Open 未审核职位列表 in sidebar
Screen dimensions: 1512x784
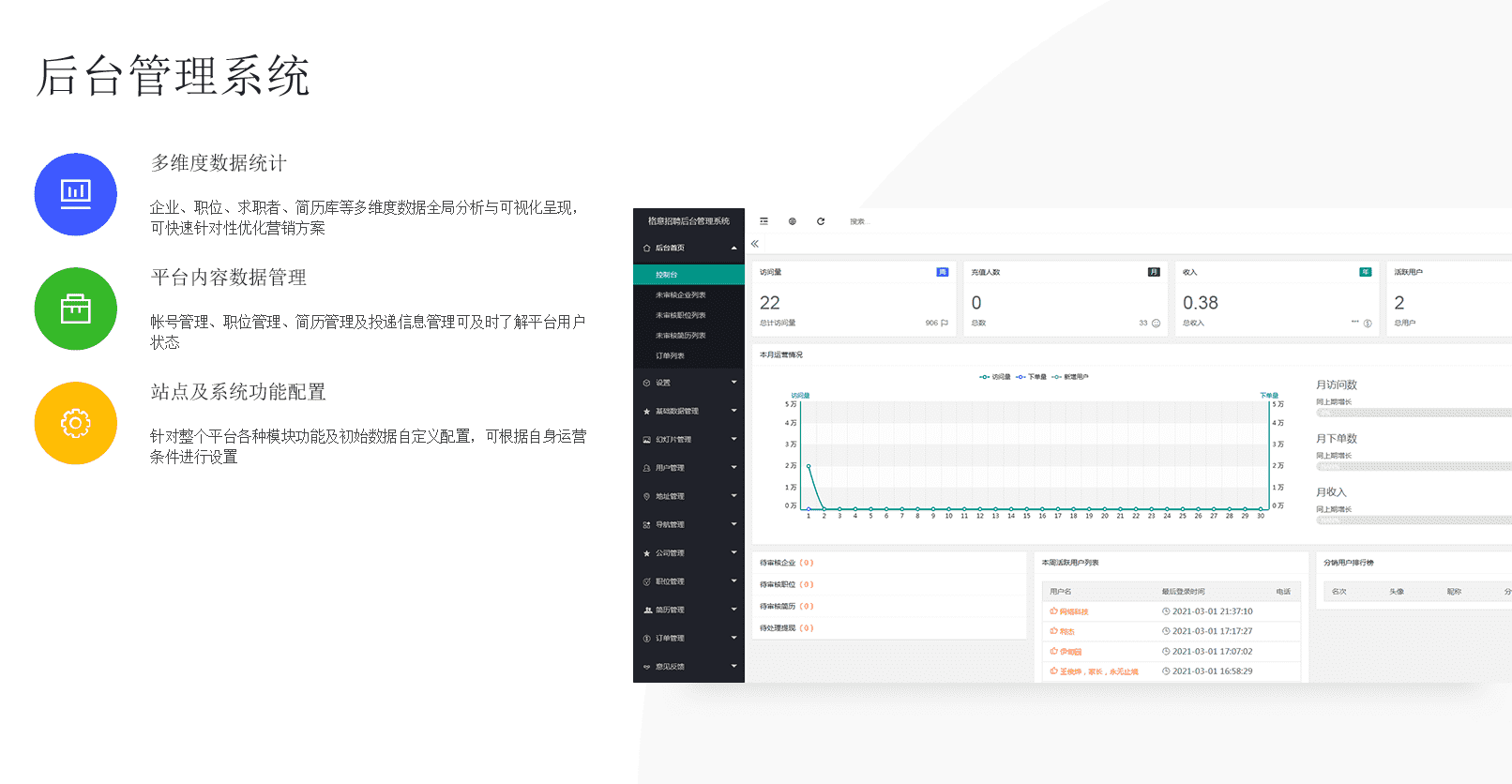[x=688, y=315]
